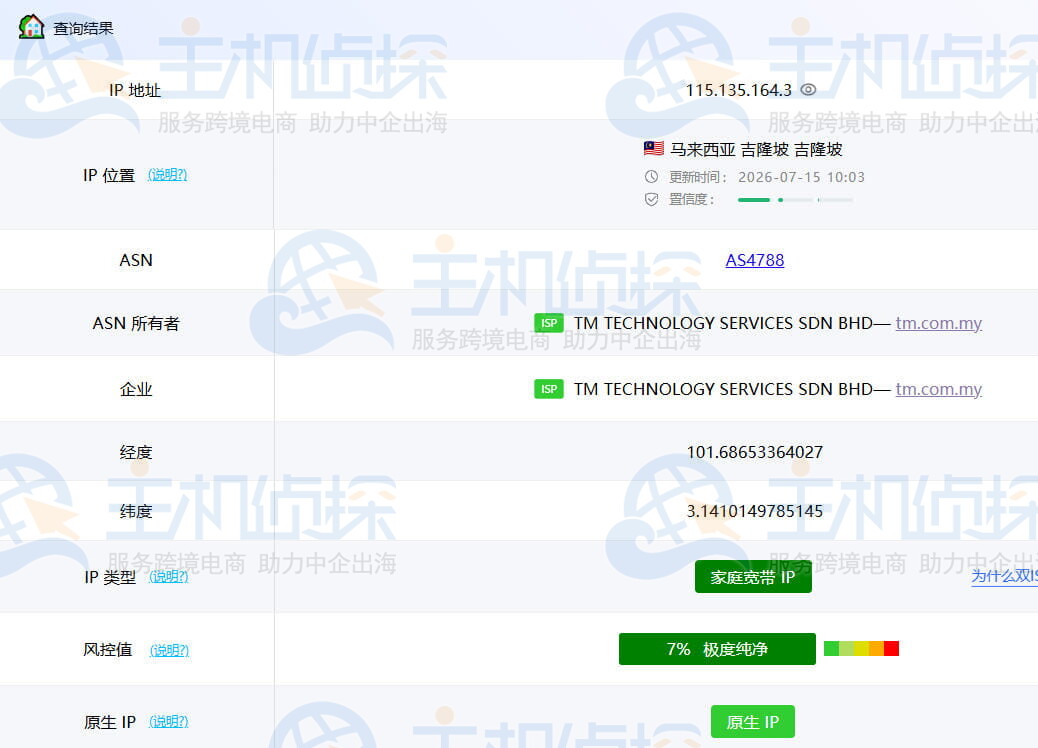Open the 说明 link next to IP 类型

coord(169,577)
